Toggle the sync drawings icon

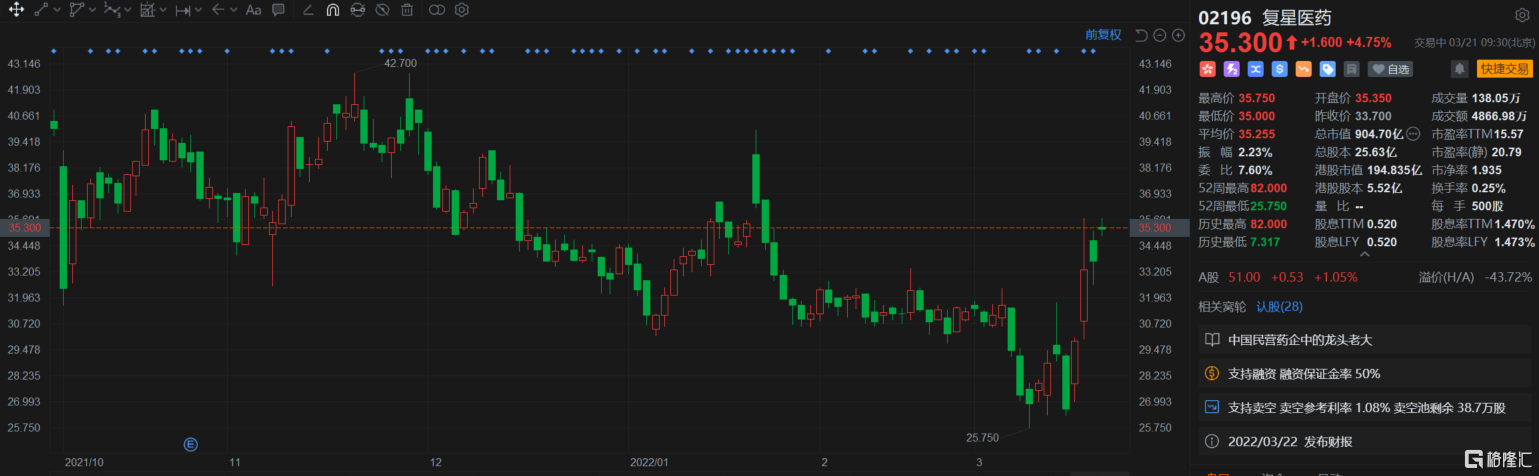coord(357,10)
